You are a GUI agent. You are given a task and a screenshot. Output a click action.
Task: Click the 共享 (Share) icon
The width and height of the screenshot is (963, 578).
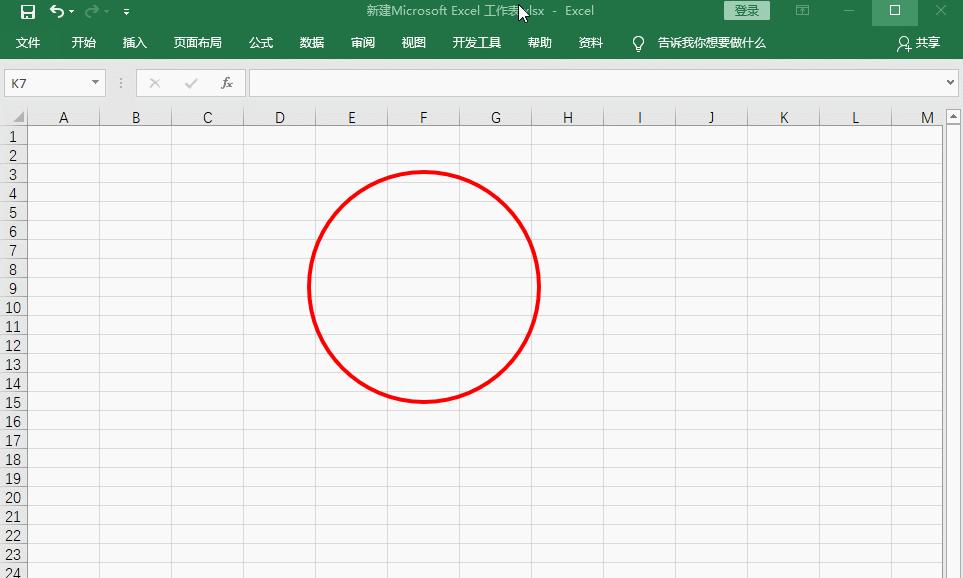coord(916,43)
